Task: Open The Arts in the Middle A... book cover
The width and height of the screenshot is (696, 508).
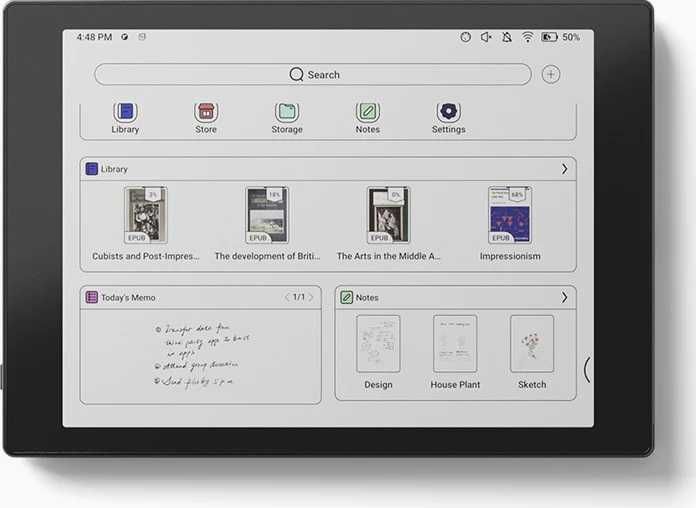Action: (x=388, y=215)
